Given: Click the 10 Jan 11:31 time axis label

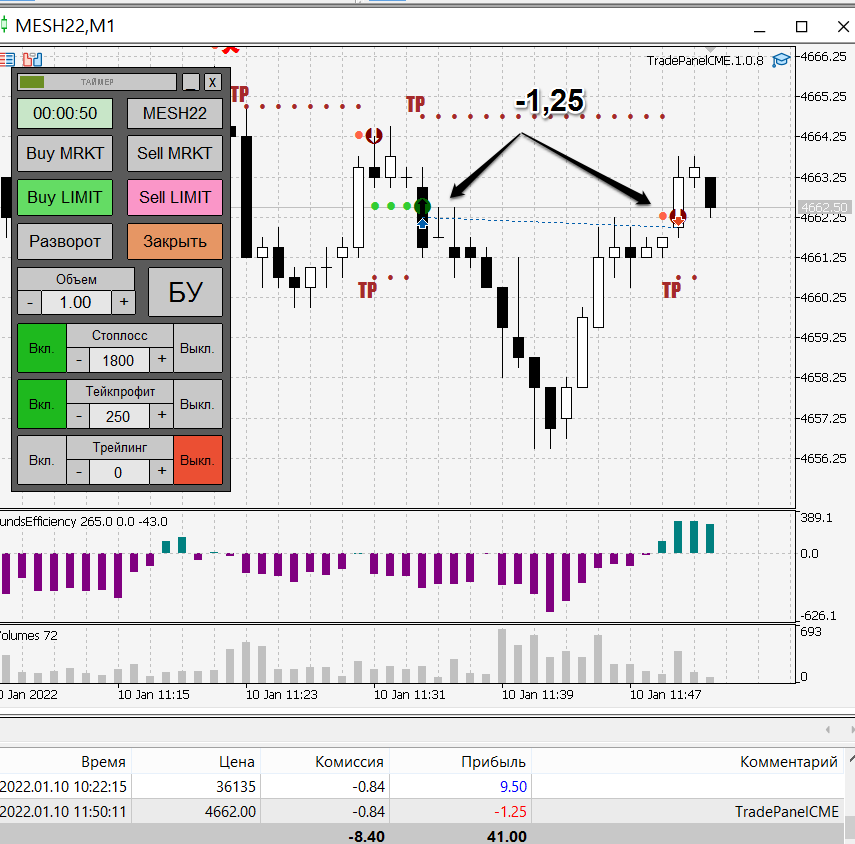Looking at the screenshot, I should click(410, 695).
